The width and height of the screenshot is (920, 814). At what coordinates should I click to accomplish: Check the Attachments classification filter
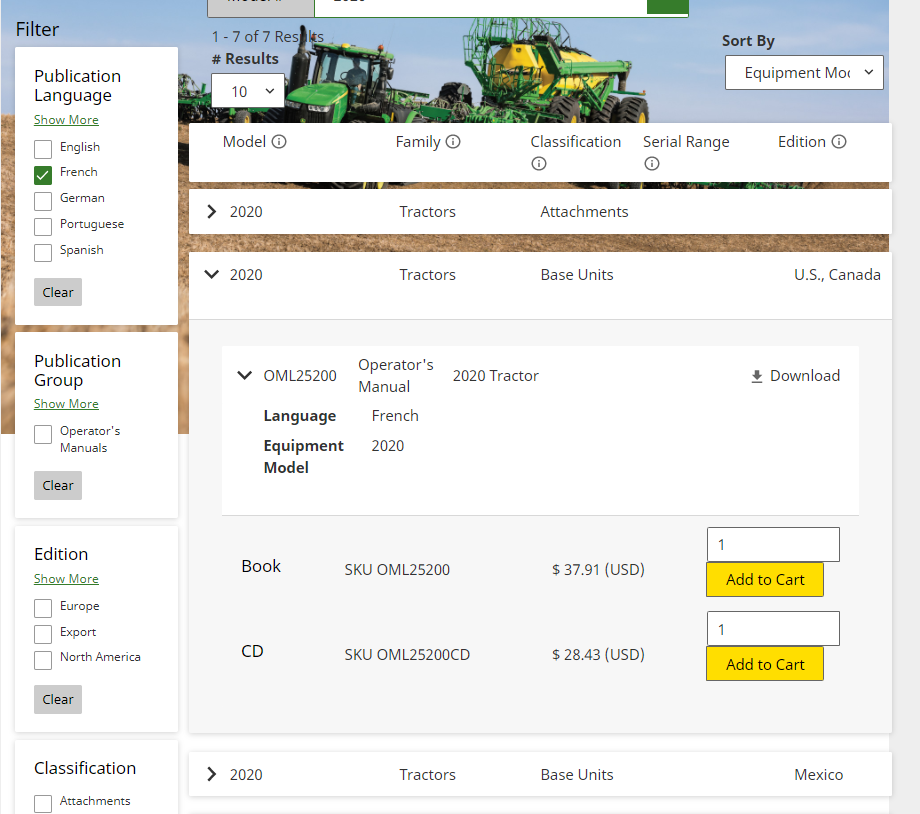tap(43, 803)
